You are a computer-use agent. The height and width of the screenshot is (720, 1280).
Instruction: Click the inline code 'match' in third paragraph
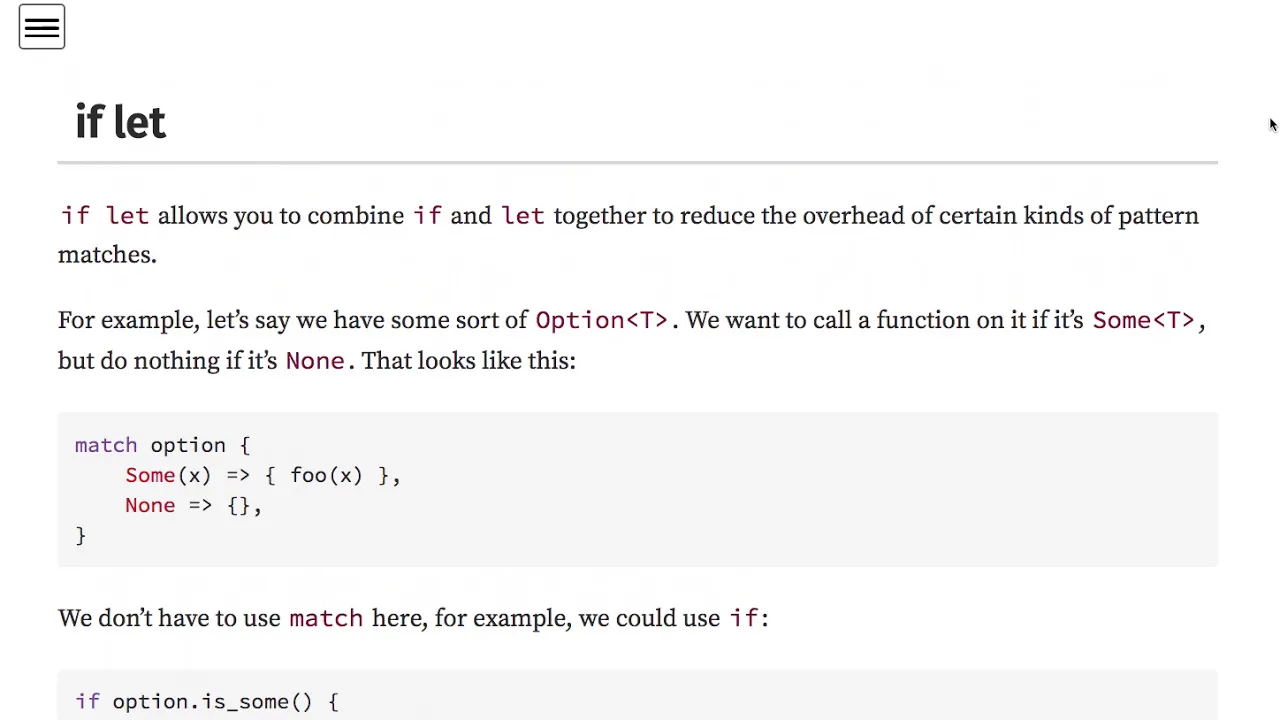click(x=326, y=619)
